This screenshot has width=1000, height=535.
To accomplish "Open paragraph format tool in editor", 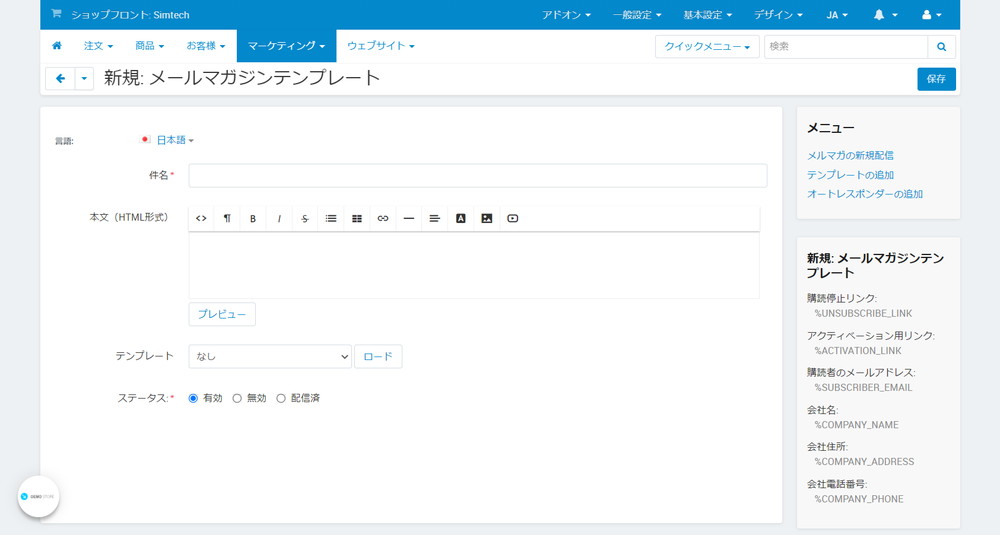I will tap(227, 218).
